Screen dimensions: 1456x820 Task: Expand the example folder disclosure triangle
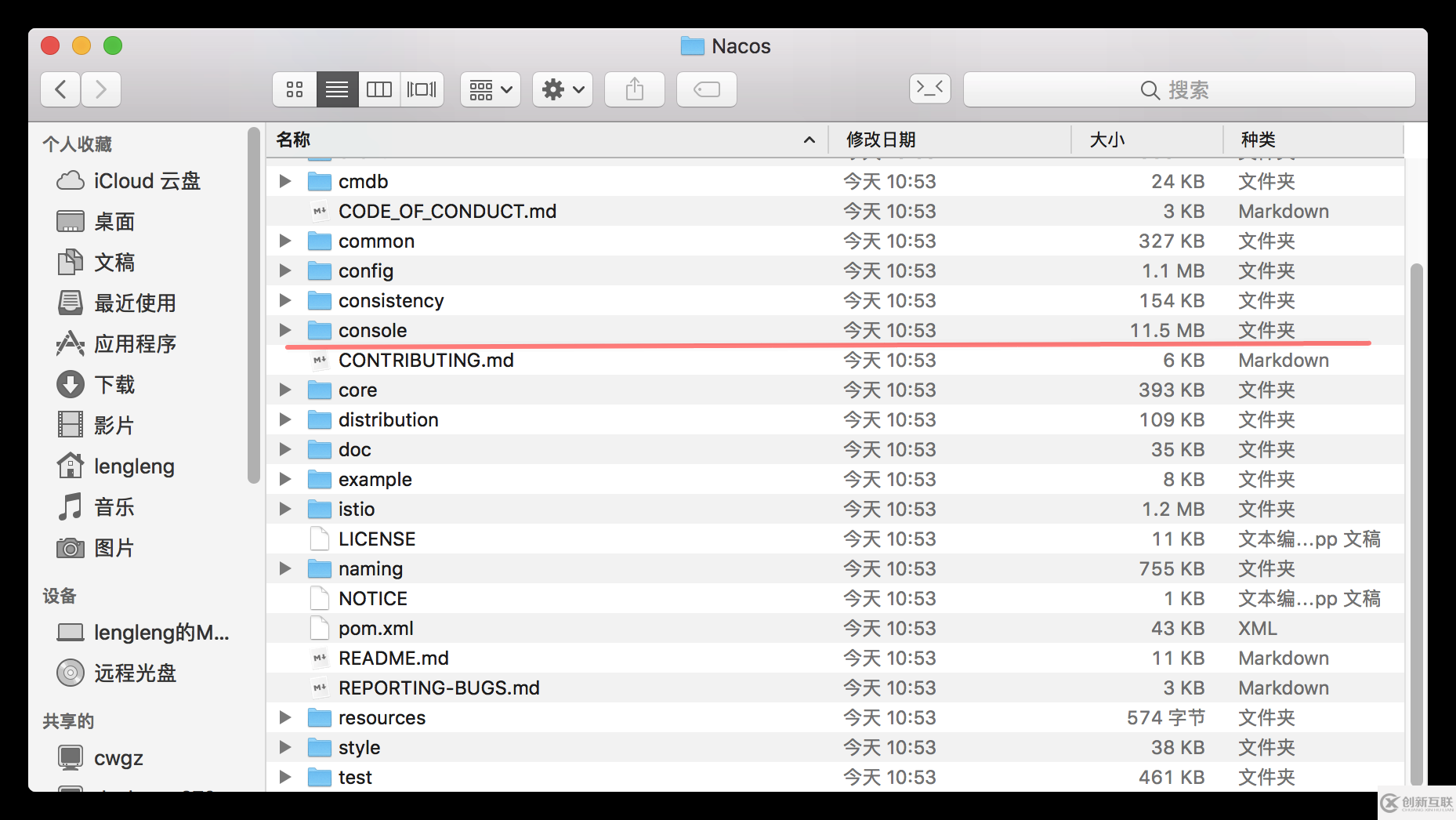[285, 479]
